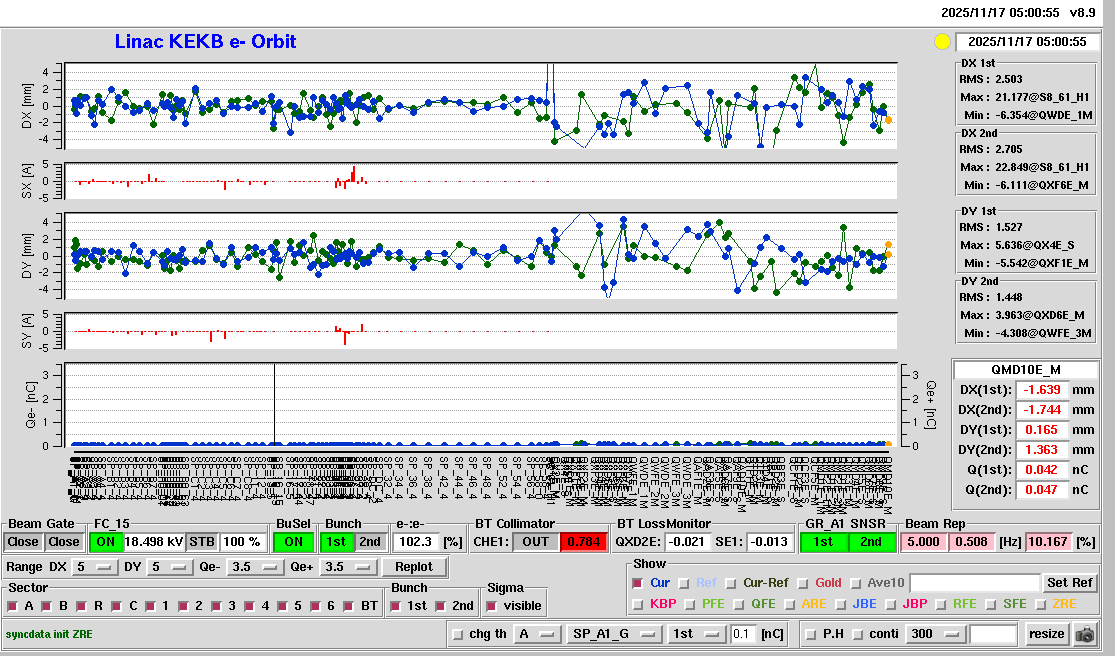Viewport: 1115px width, 656px height.
Task: Click the yellow status indicator circle
Action: pyautogui.click(x=941, y=42)
